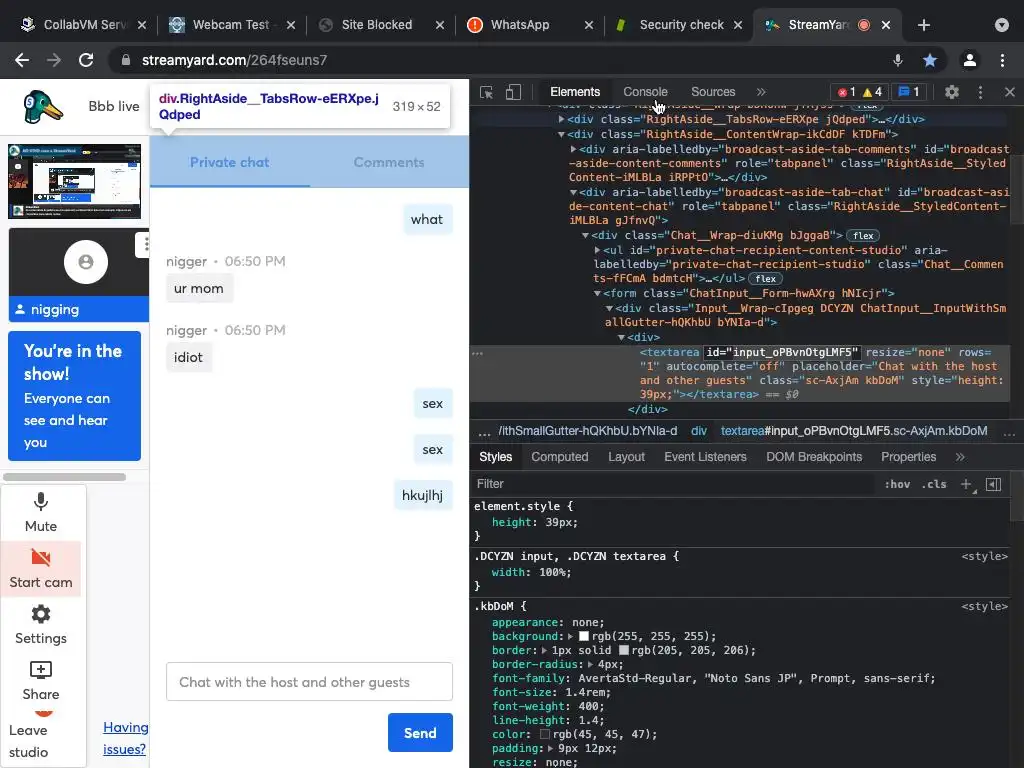Add a new style rule plus icon
Viewport: 1024px width, 768px height.
tap(967, 484)
